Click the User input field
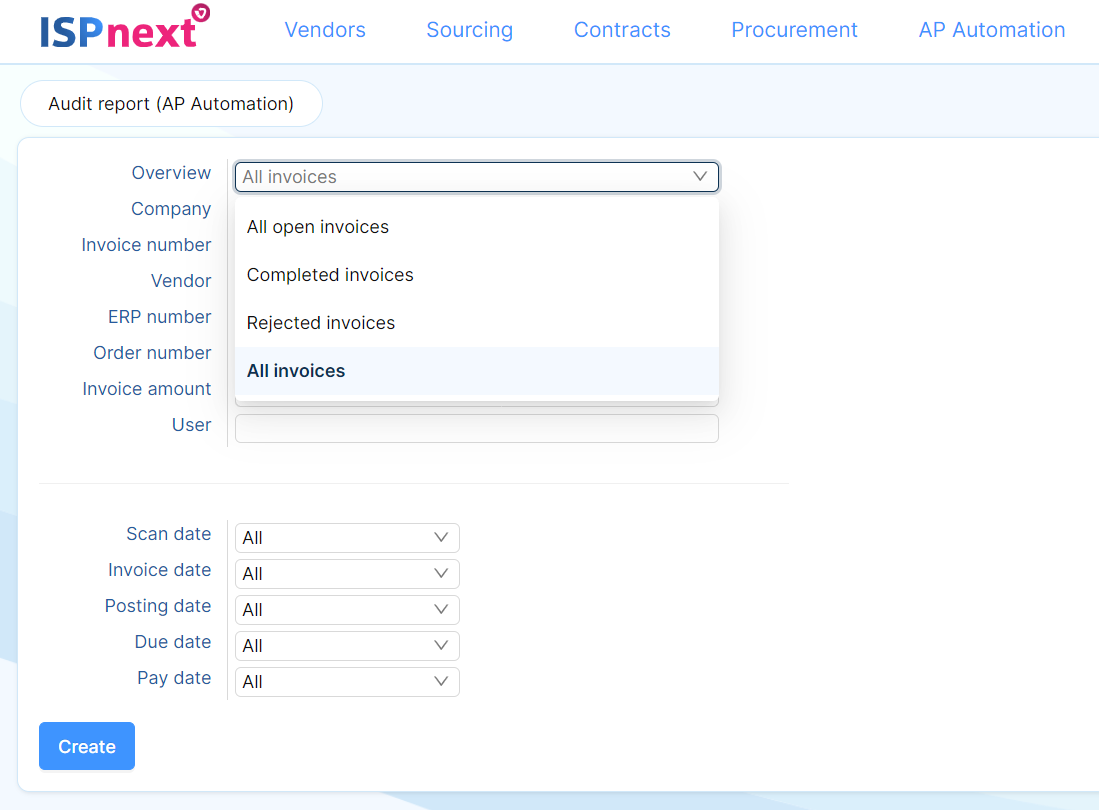This screenshot has height=810, width=1099. [477, 428]
